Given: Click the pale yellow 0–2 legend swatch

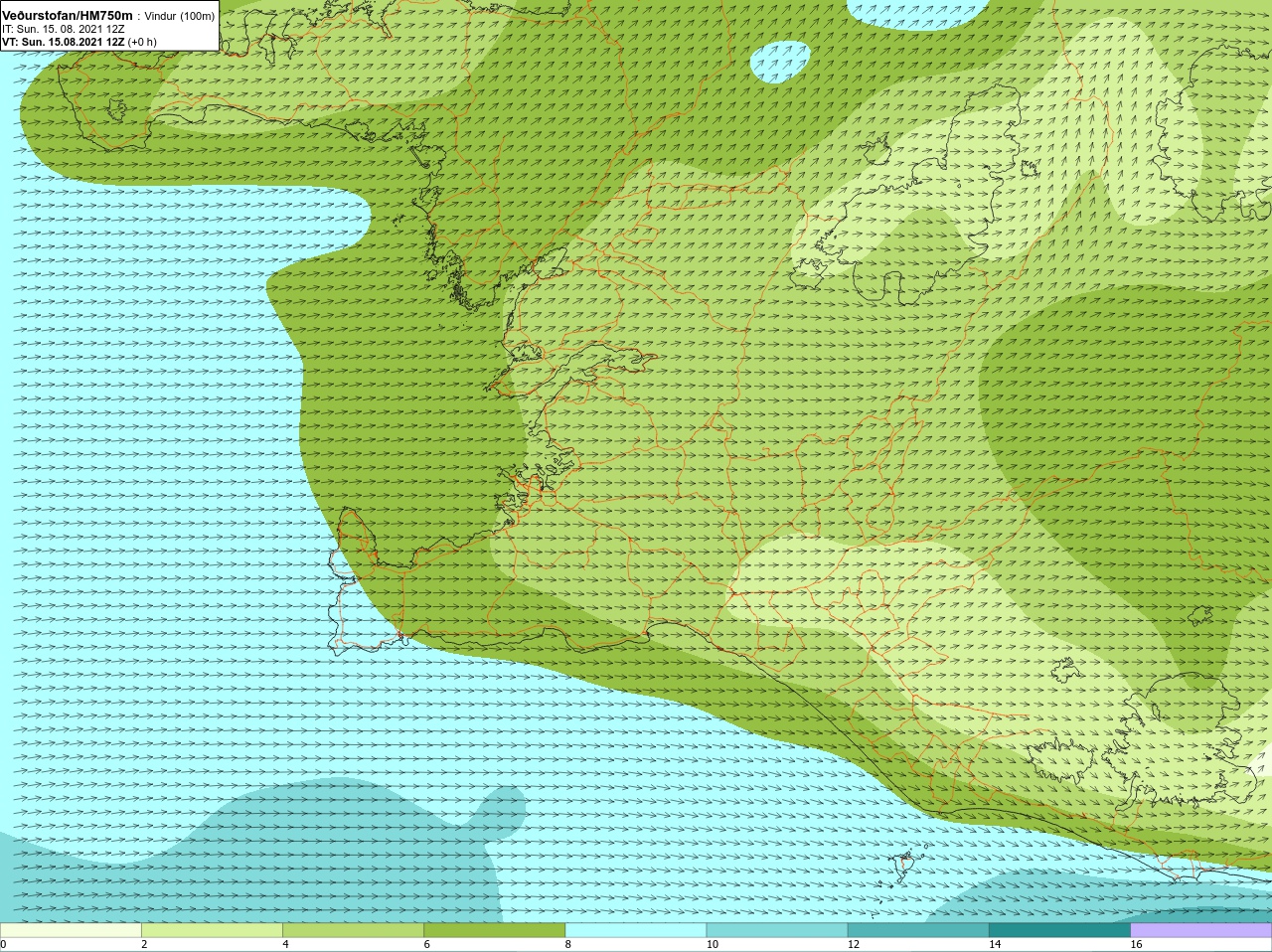Looking at the screenshot, I should (x=71, y=930).
